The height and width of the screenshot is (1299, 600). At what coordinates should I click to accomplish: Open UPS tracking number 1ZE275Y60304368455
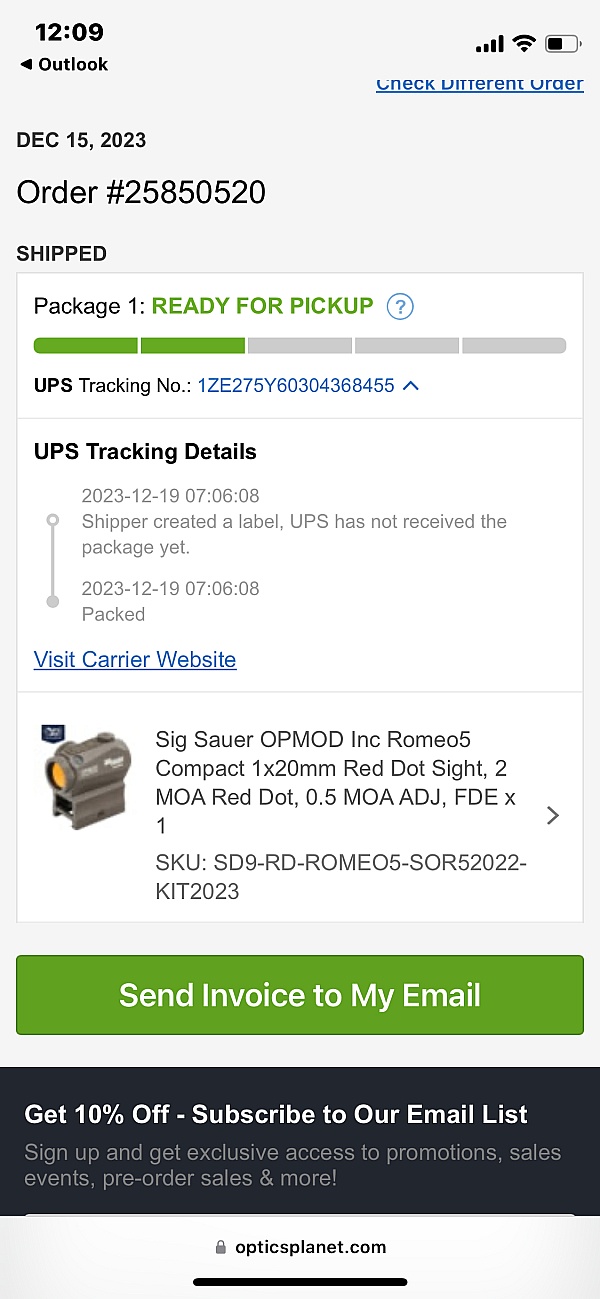[x=296, y=385]
